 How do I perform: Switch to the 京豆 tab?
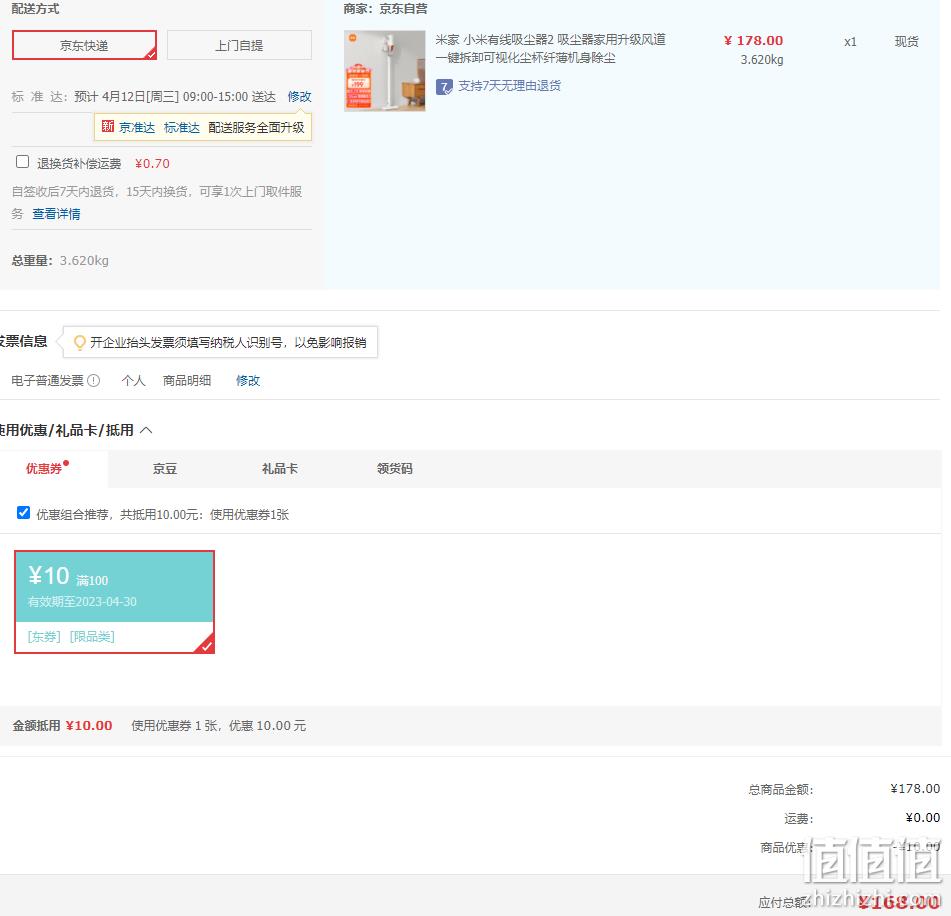pos(165,469)
